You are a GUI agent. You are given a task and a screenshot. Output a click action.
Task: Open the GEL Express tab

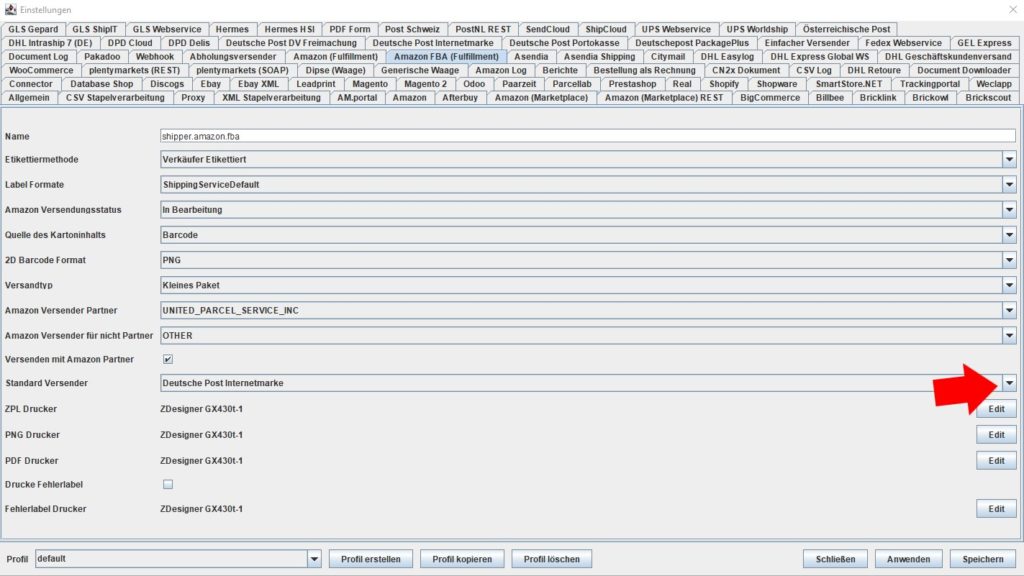click(x=984, y=43)
